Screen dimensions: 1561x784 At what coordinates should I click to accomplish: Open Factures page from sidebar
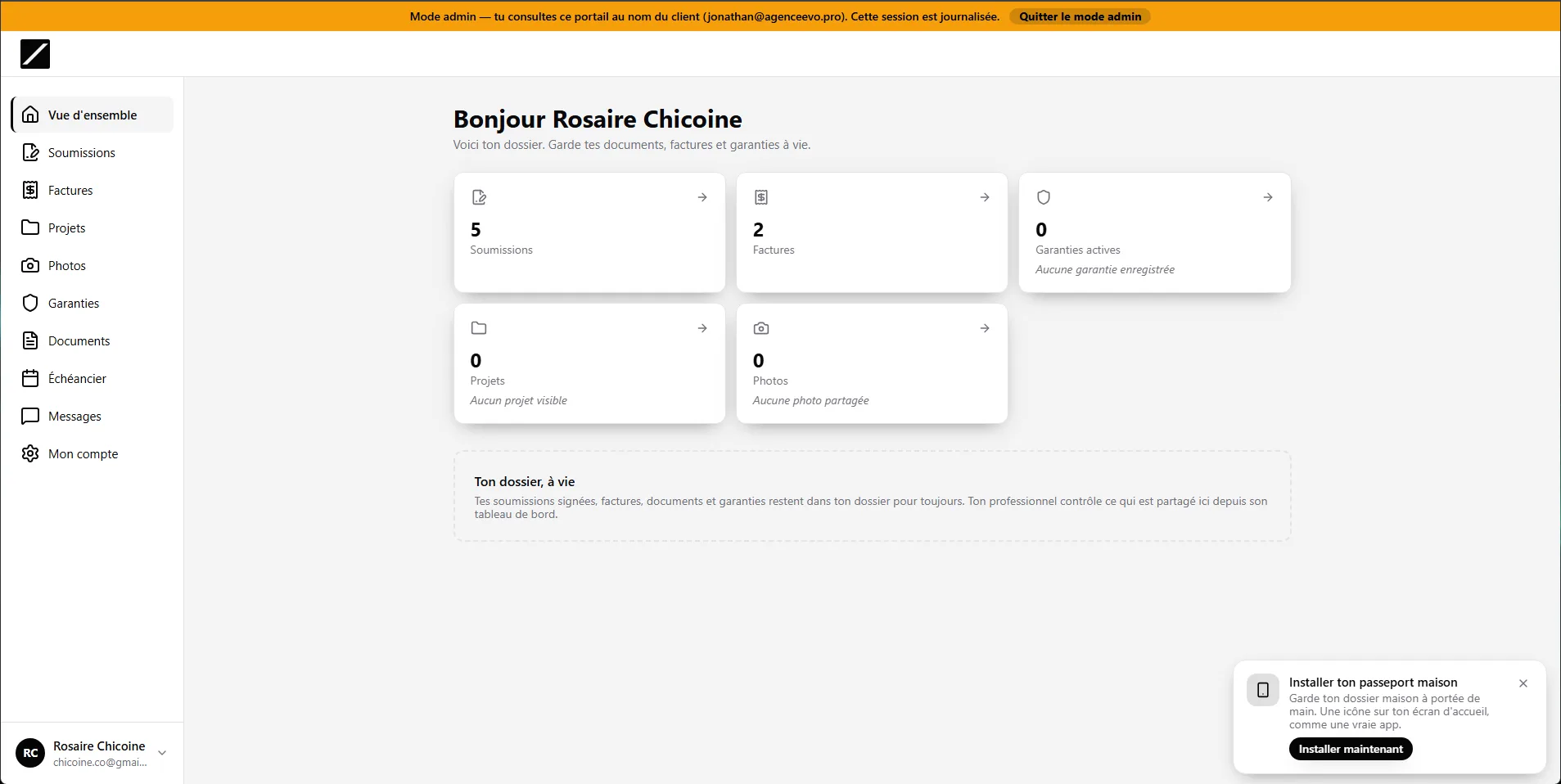coord(92,190)
